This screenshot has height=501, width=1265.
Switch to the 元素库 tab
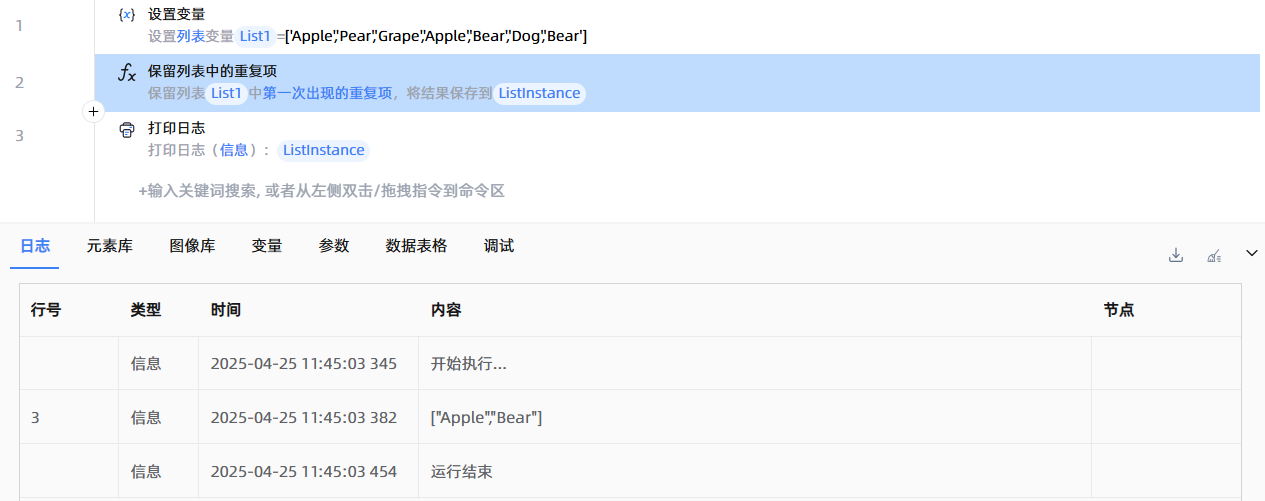tap(110, 246)
